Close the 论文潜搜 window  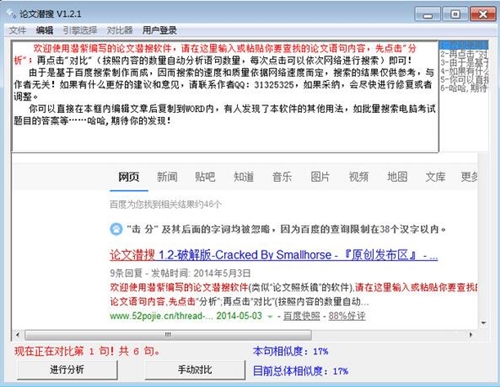click(483, 14)
